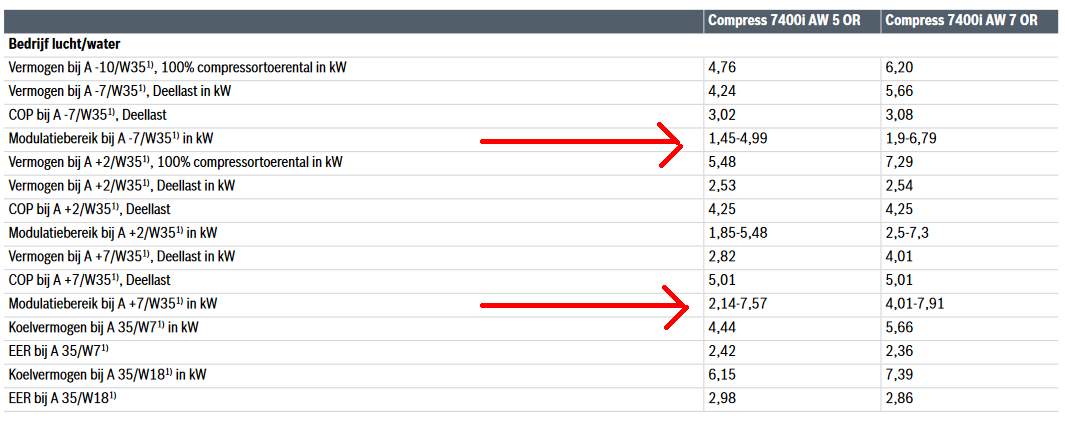The height and width of the screenshot is (424, 1065).
Task: Click the value 6,20 in the AW 7 column
Action: pos(900,67)
